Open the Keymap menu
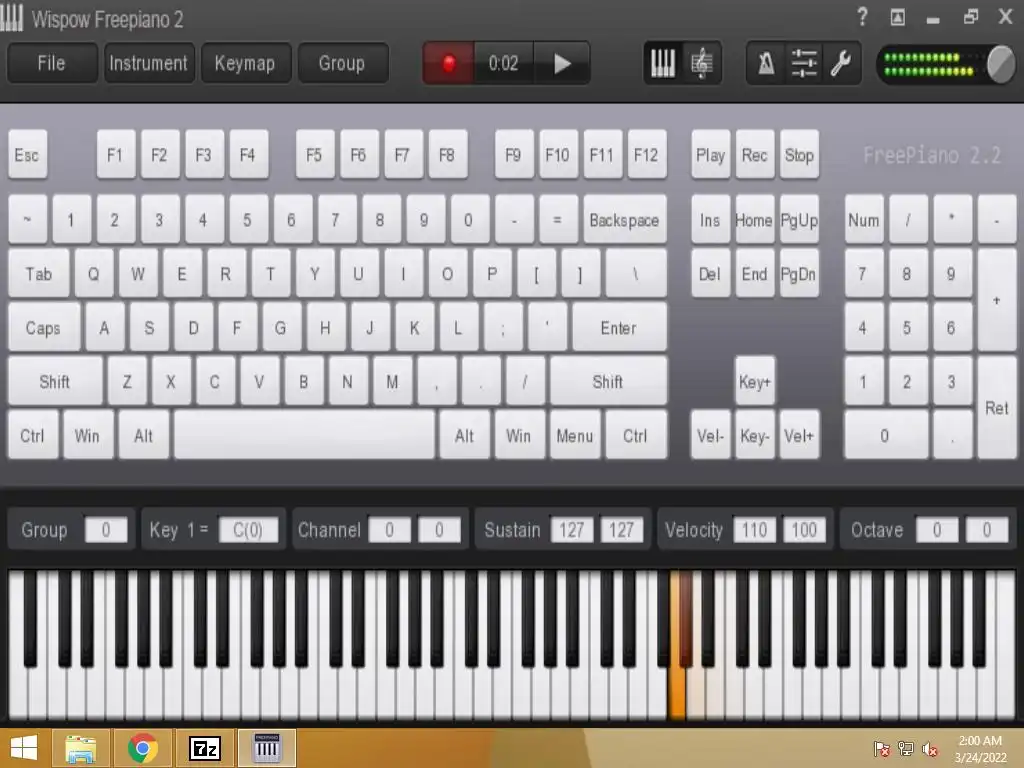The width and height of the screenshot is (1024, 768). pos(246,63)
